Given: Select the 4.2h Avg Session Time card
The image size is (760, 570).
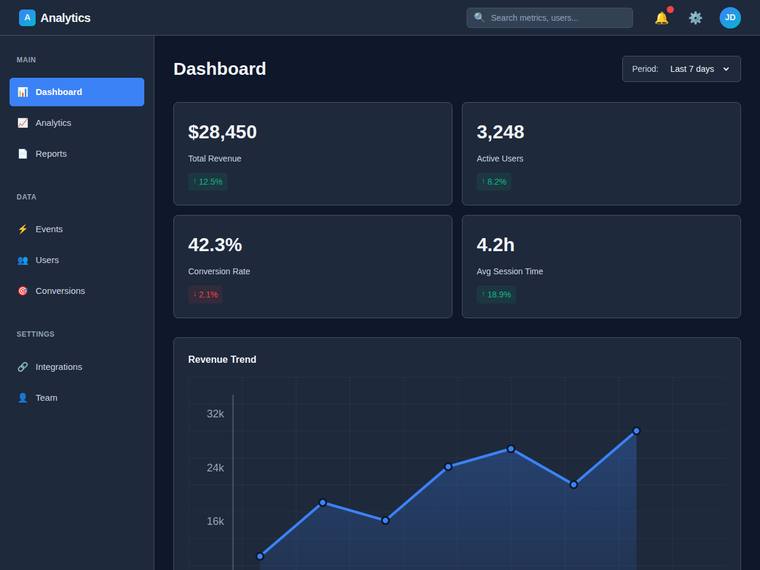Looking at the screenshot, I should coord(602,267).
